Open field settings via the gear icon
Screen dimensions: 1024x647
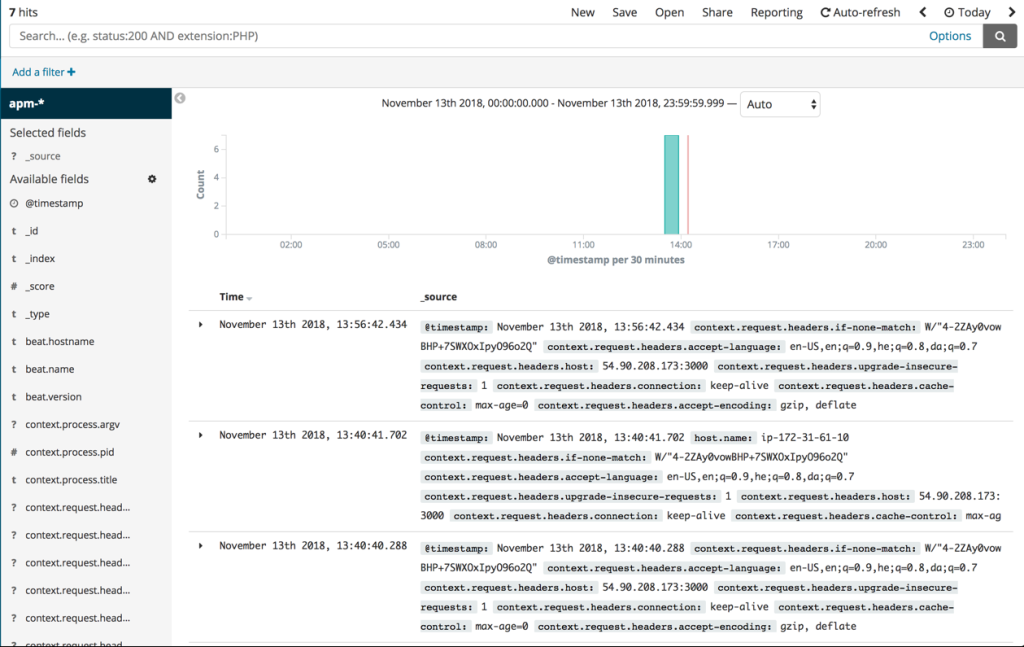click(151, 178)
